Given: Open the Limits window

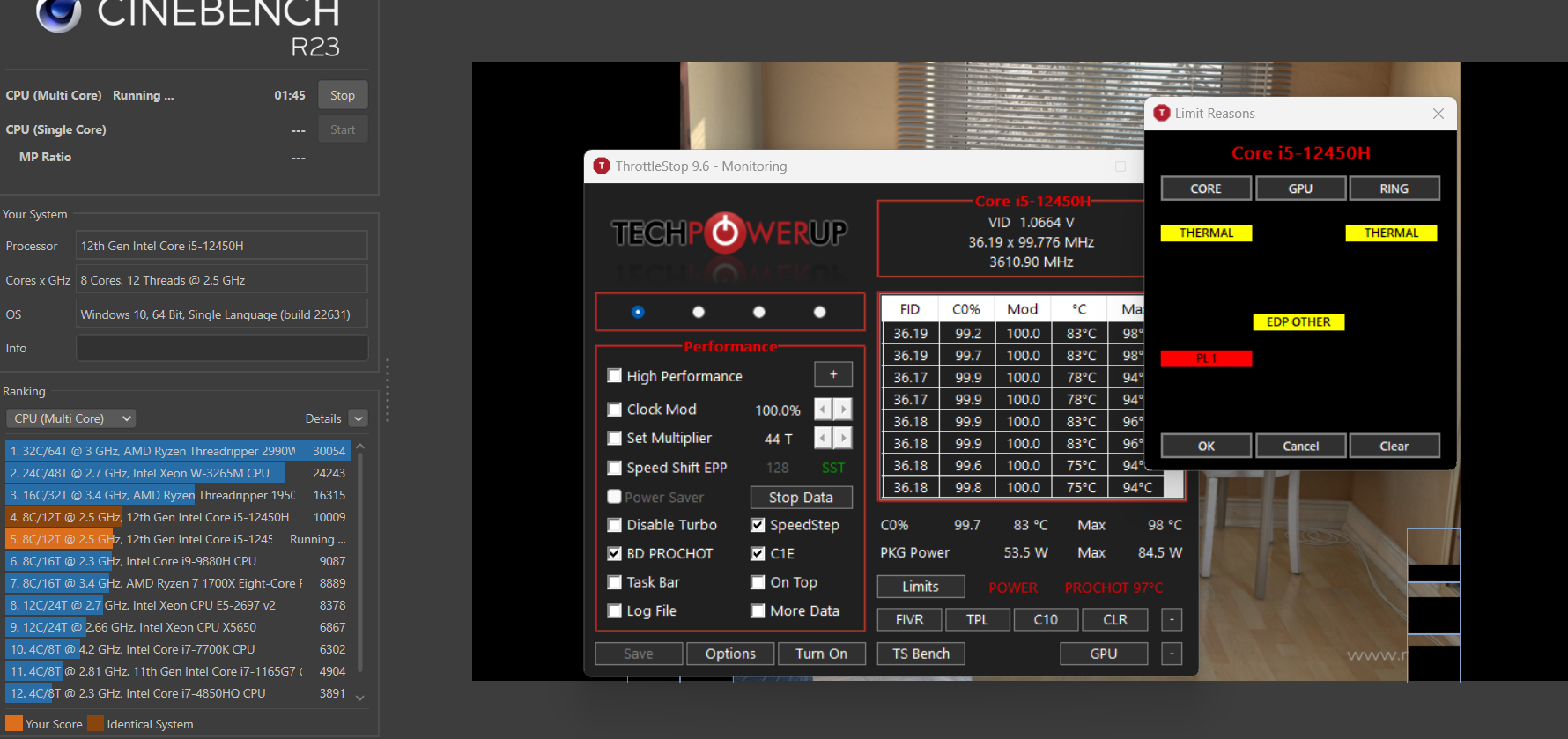Looking at the screenshot, I should click(921, 587).
